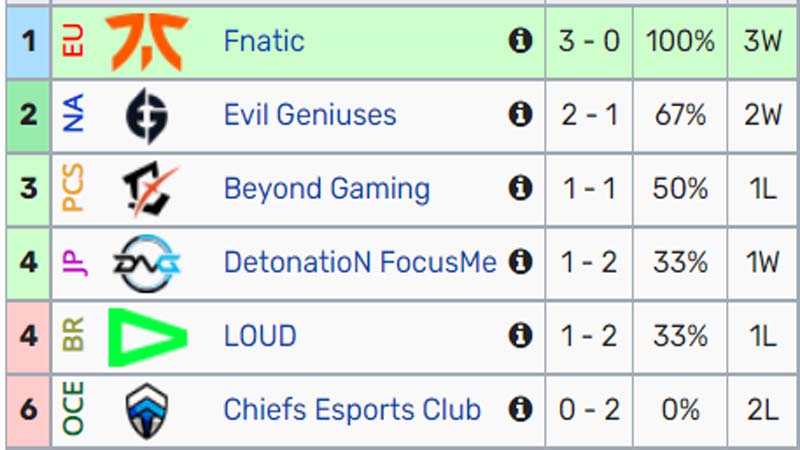This screenshot has width=800, height=450.
Task: Click the Evil Geniuses team logo
Action: (x=147, y=115)
